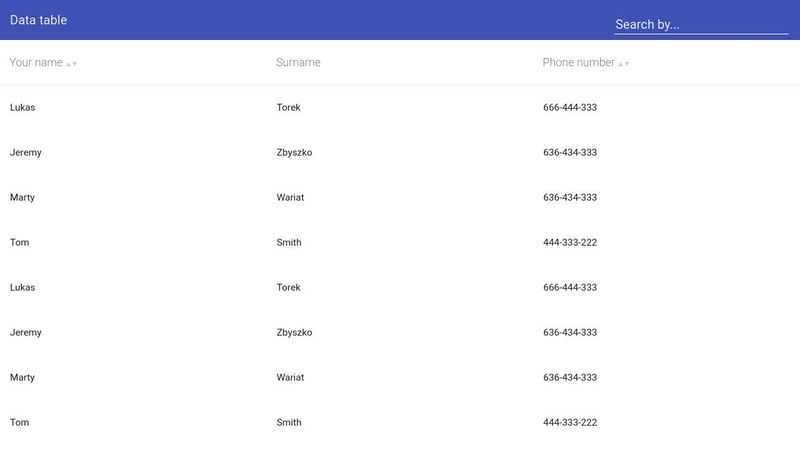Click the second Torek surname cell
This screenshot has width=800, height=450.
pyautogui.click(x=288, y=287)
